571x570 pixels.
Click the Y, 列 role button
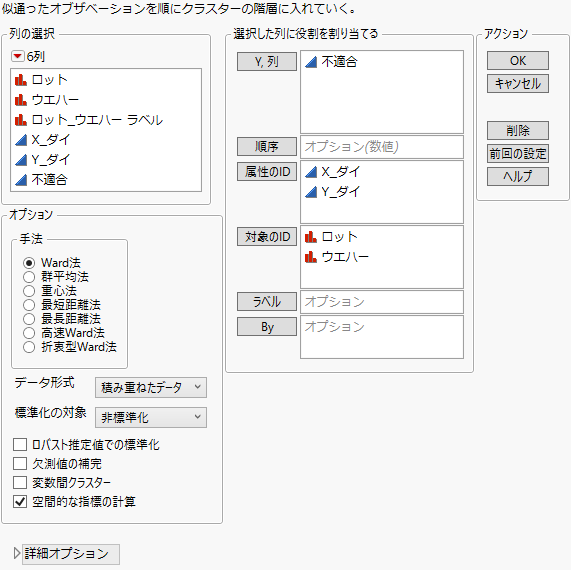[x=267, y=62]
